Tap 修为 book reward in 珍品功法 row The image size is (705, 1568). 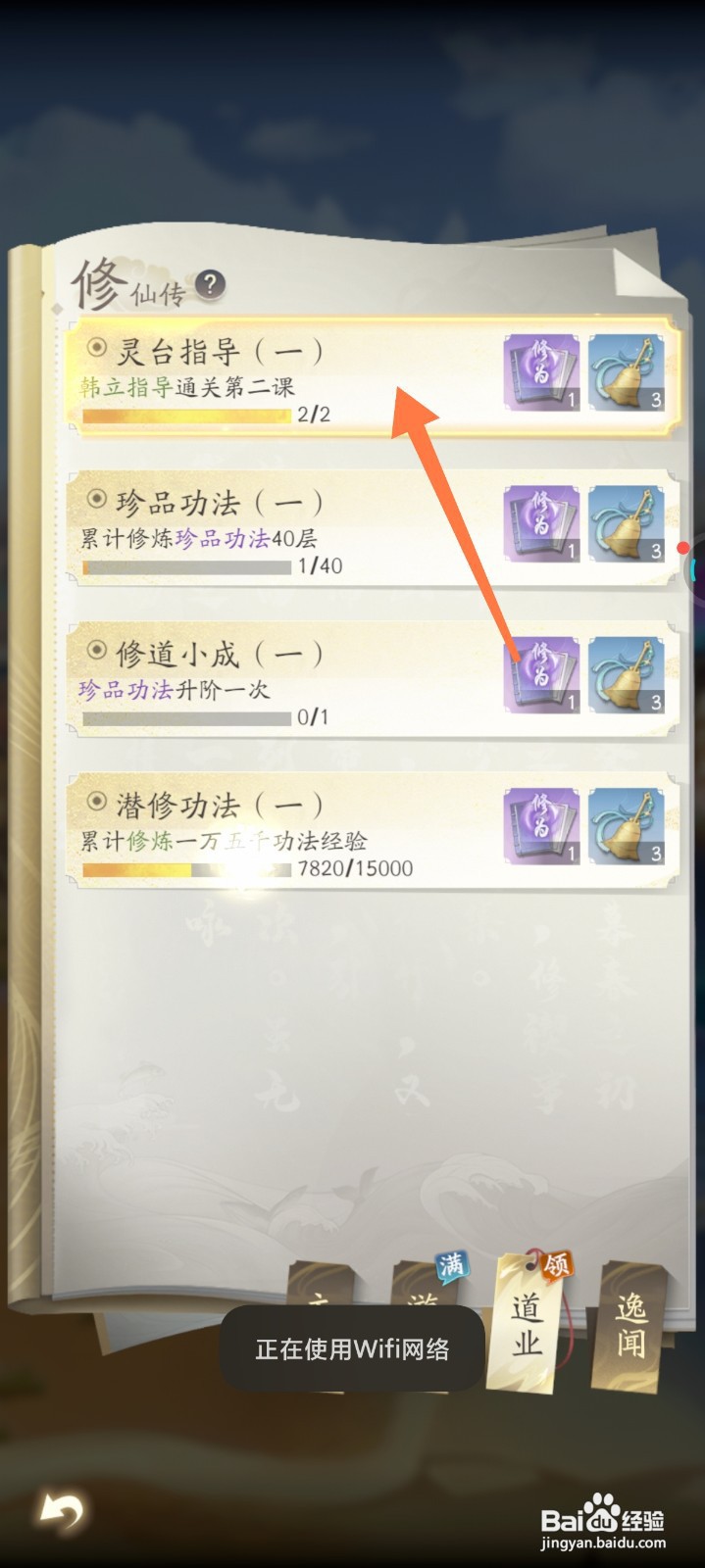(542, 524)
